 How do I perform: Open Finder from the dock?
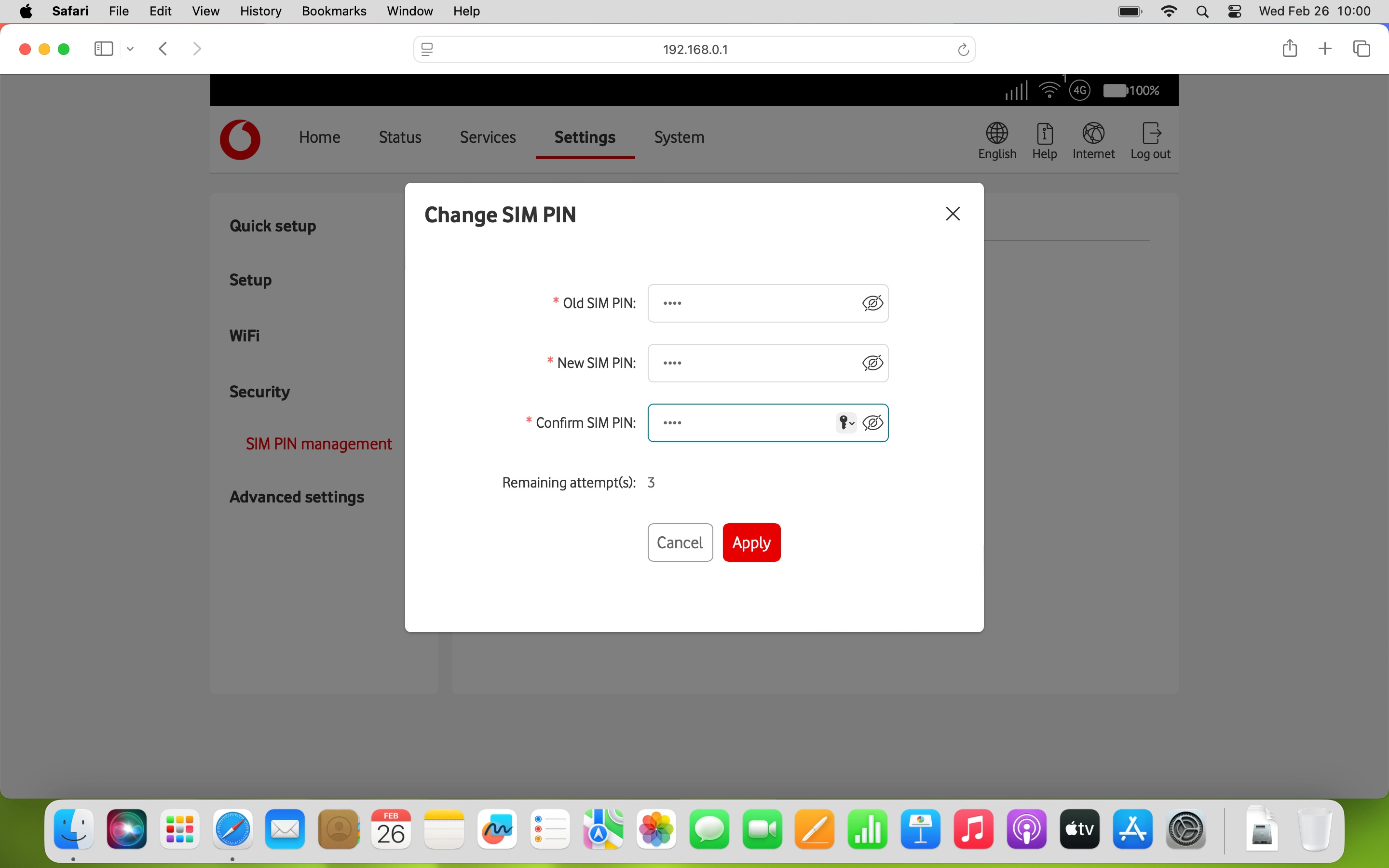pos(74,829)
